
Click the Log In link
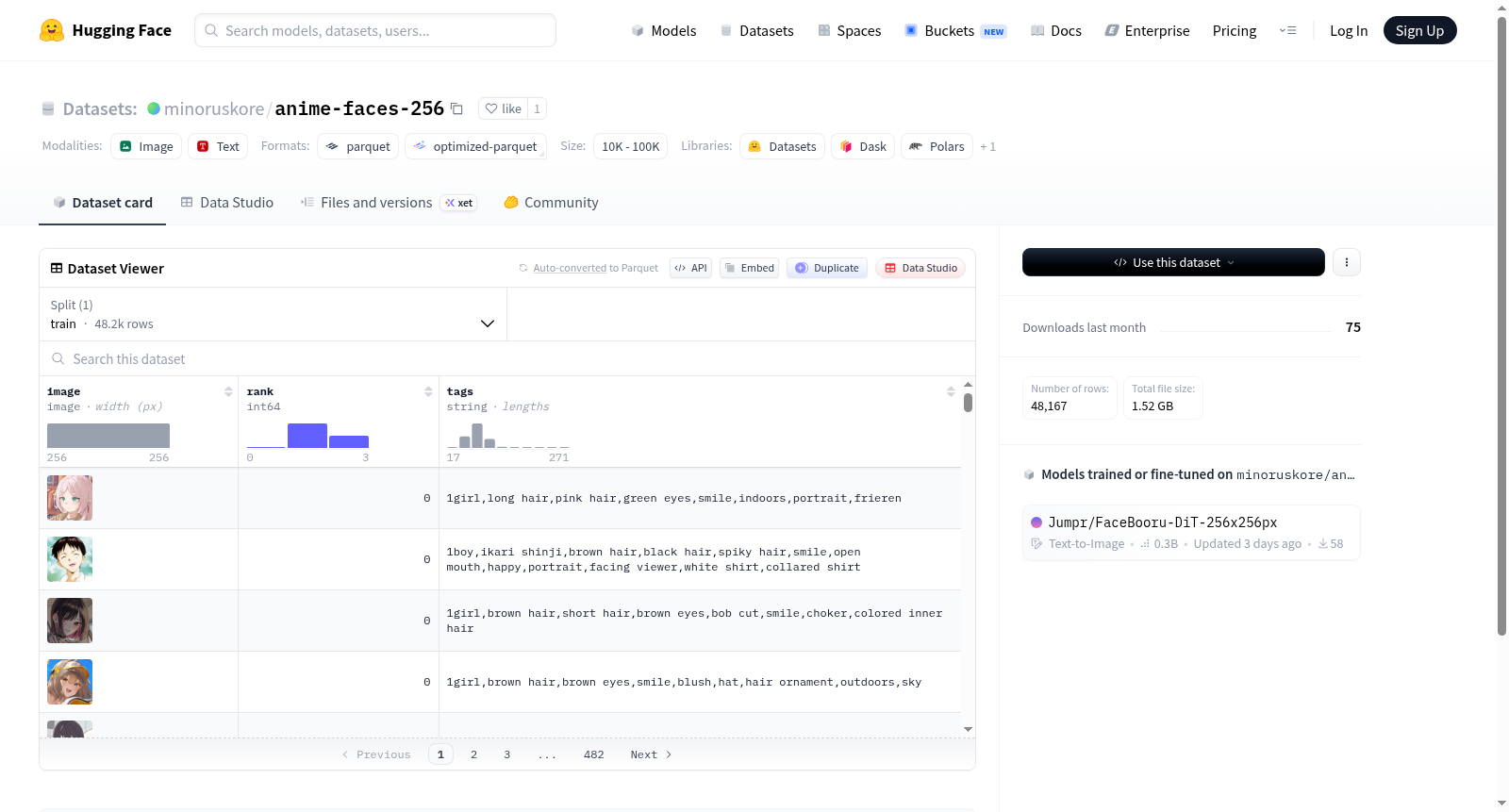point(1349,31)
